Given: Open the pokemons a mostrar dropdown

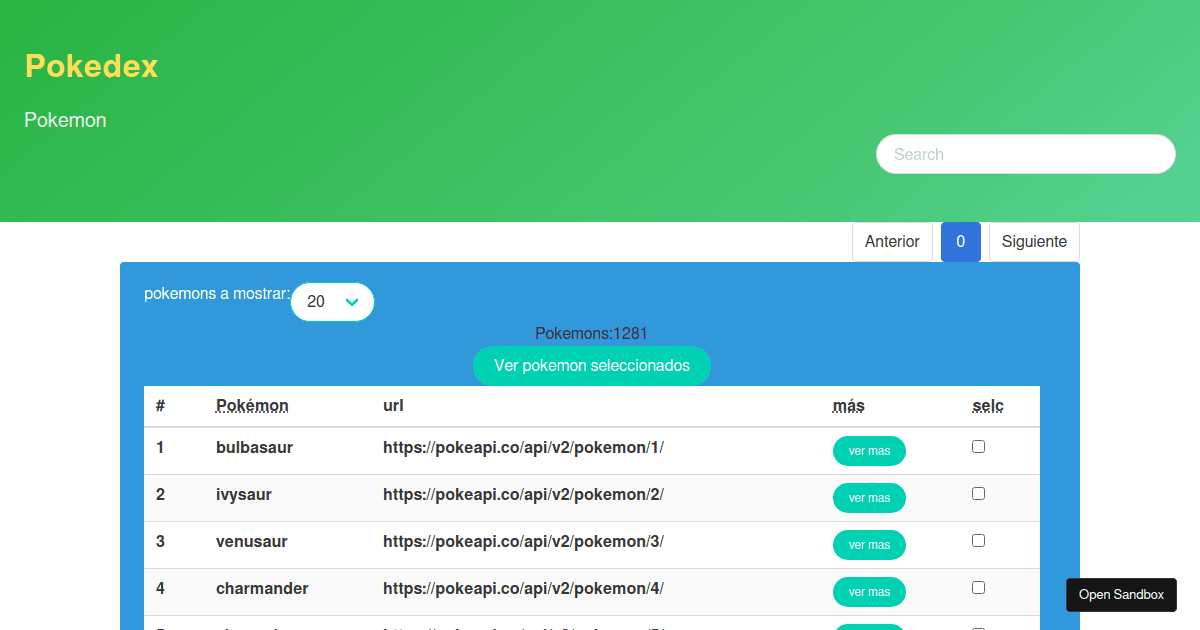Looking at the screenshot, I should point(332,301).
